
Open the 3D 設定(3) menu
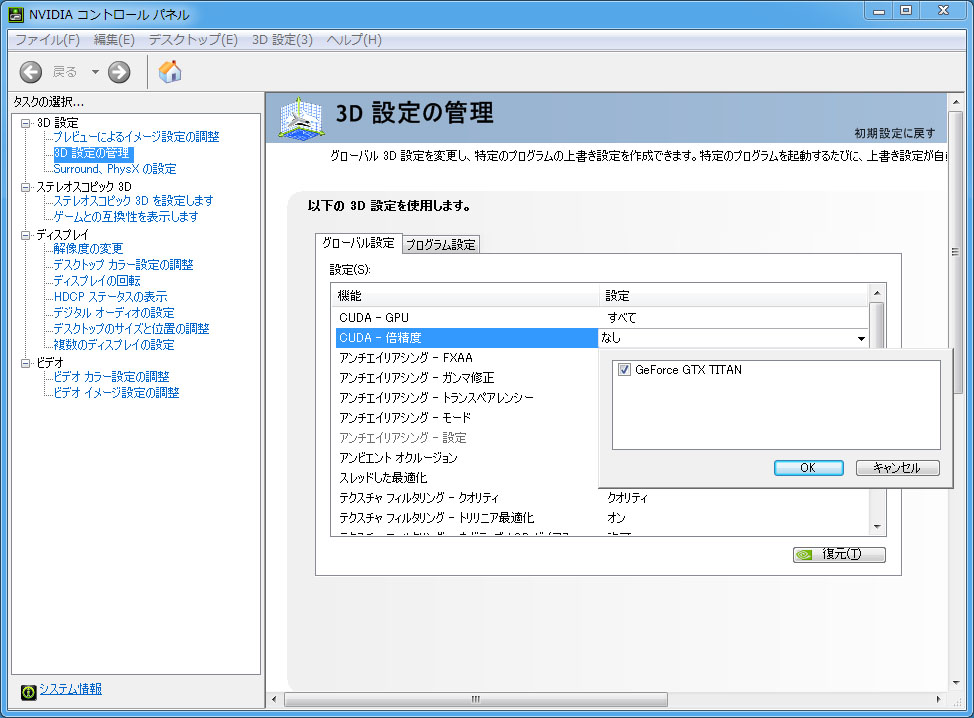[x=282, y=40]
